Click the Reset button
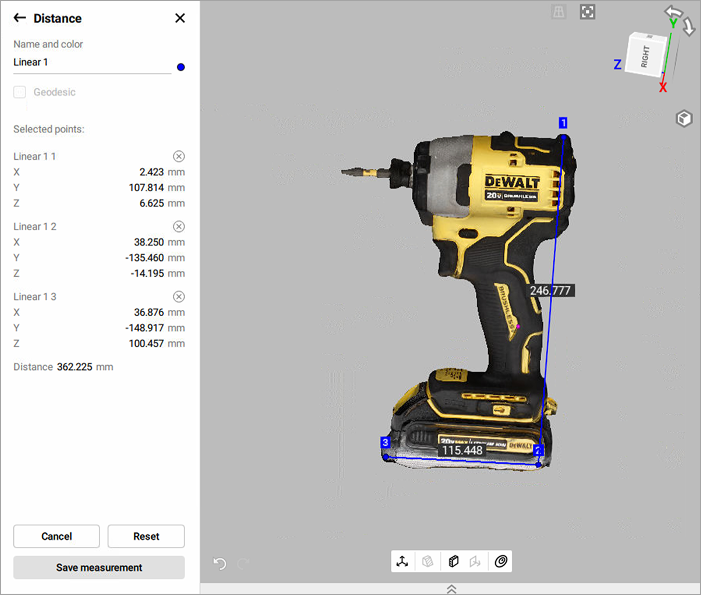The image size is (701, 595). coord(146,536)
